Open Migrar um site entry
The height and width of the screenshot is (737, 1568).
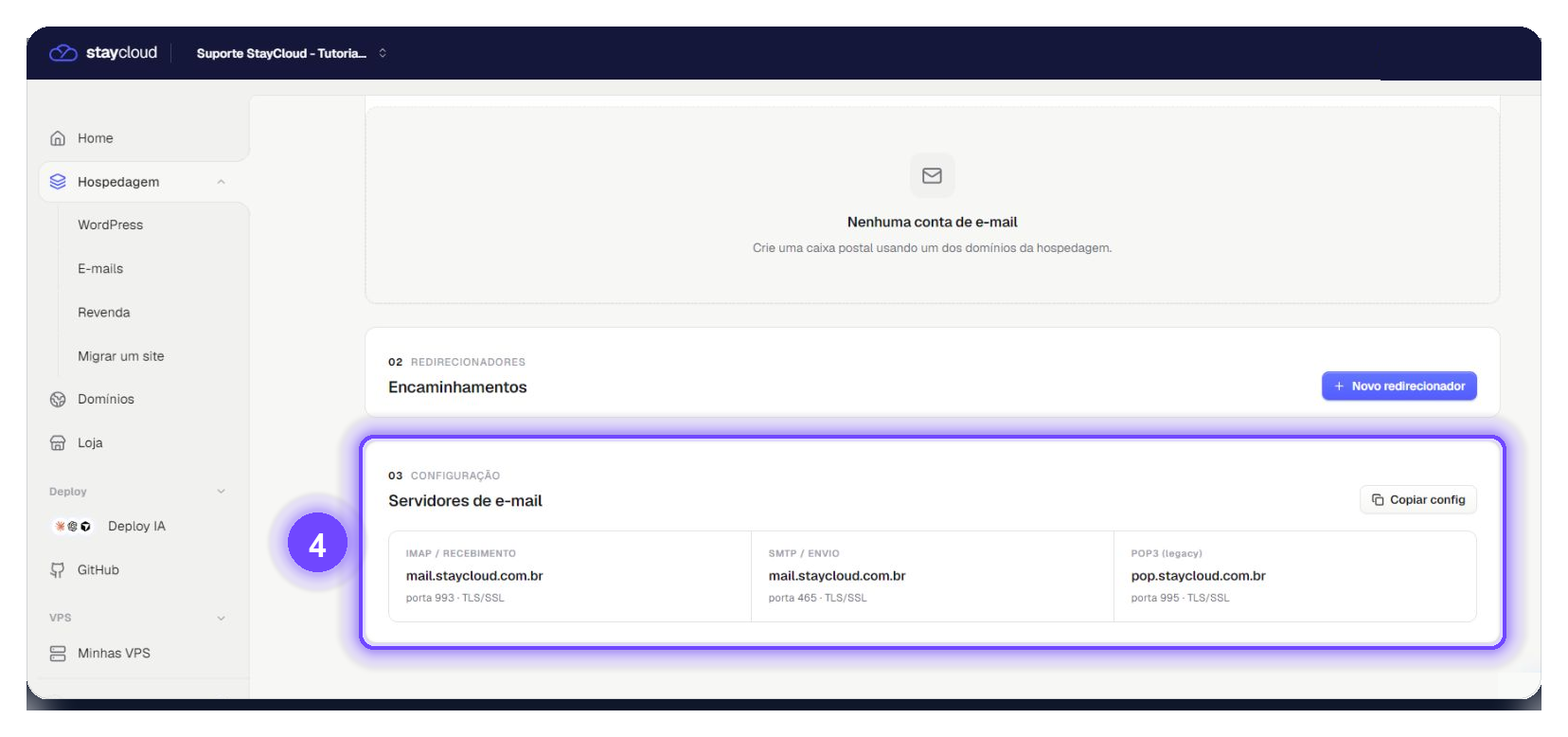(x=121, y=356)
